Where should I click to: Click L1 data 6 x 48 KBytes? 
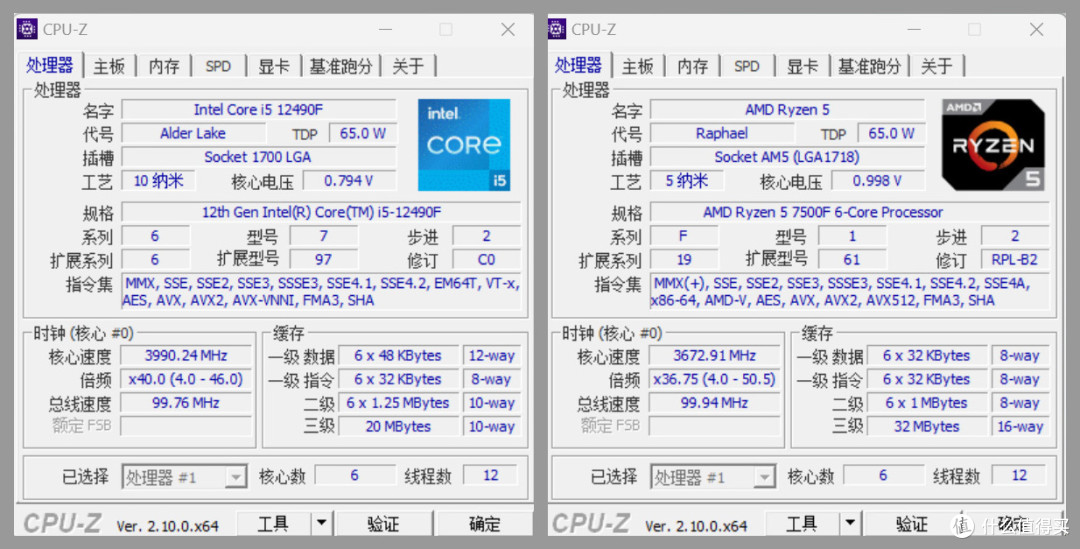click(398, 355)
